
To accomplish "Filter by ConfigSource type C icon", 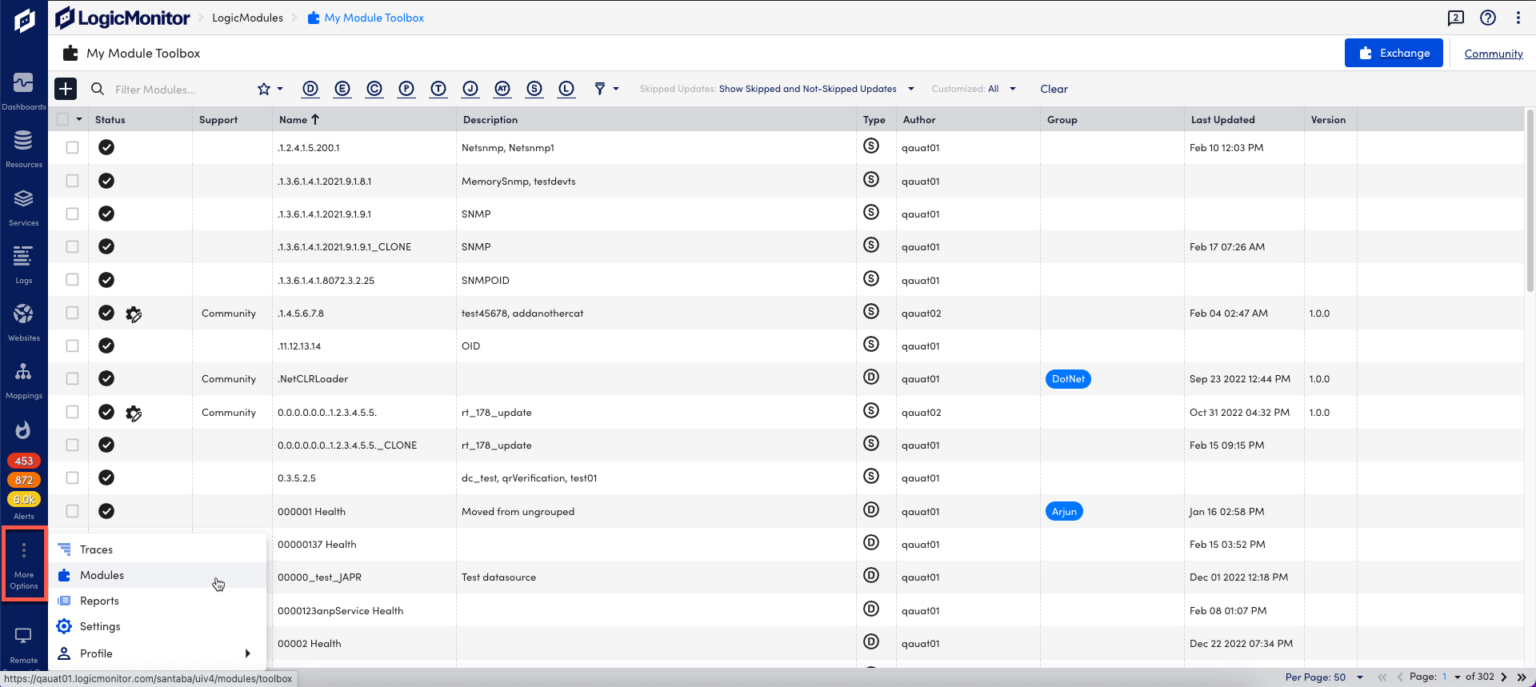I will 374,89.
